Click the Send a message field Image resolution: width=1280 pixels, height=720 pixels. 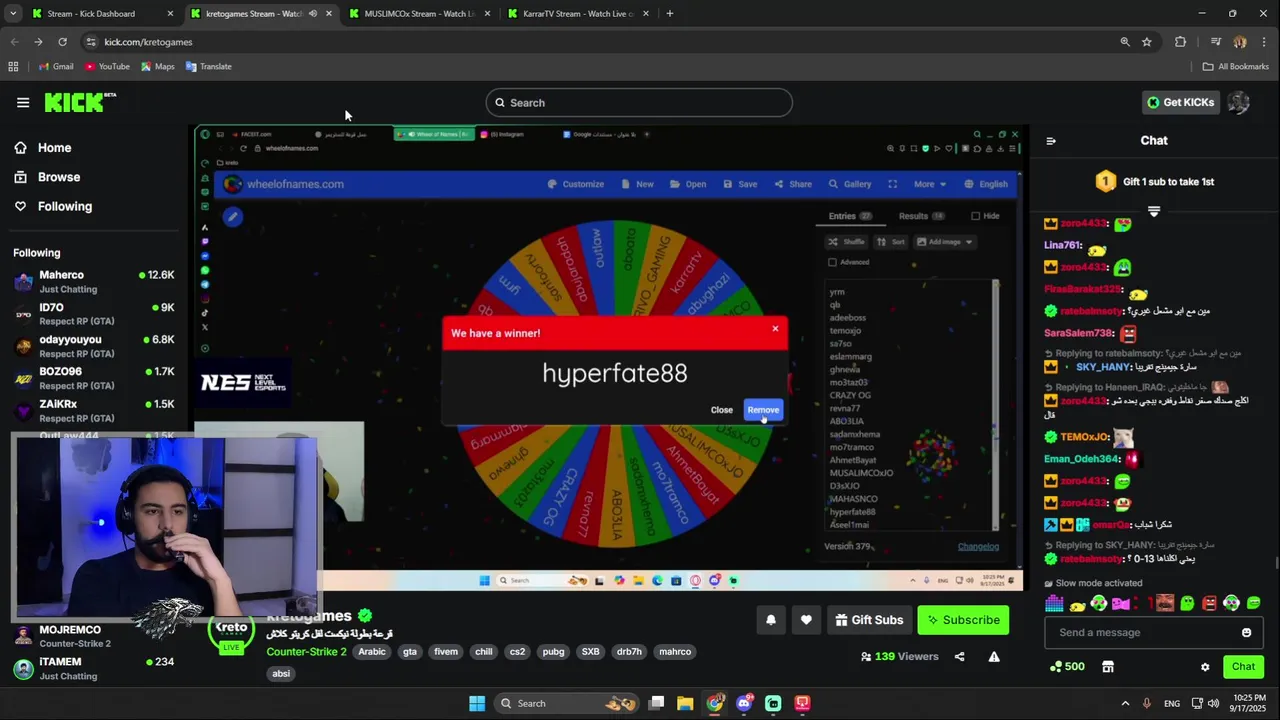coord(1140,632)
